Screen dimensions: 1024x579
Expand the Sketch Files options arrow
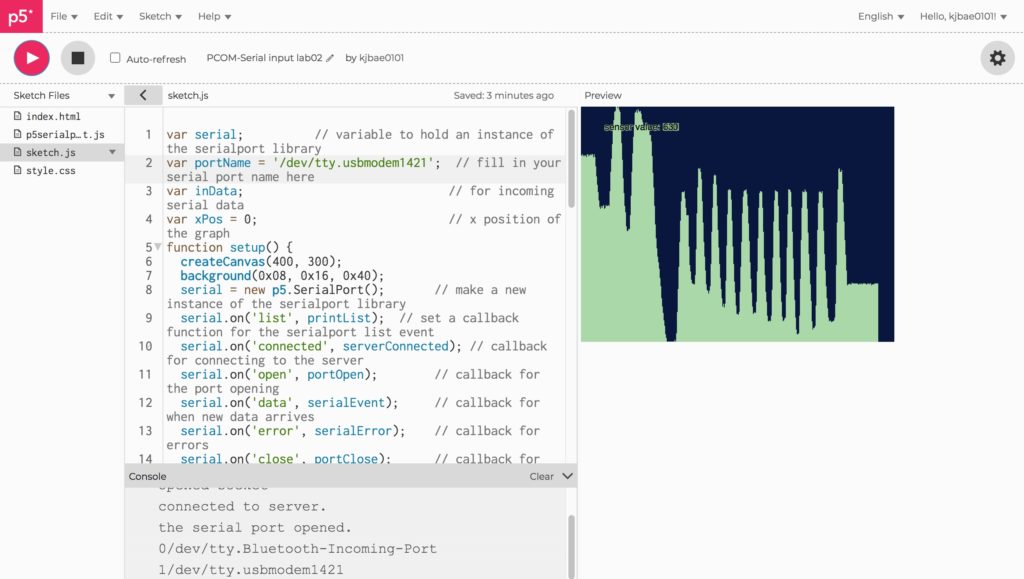(112, 96)
